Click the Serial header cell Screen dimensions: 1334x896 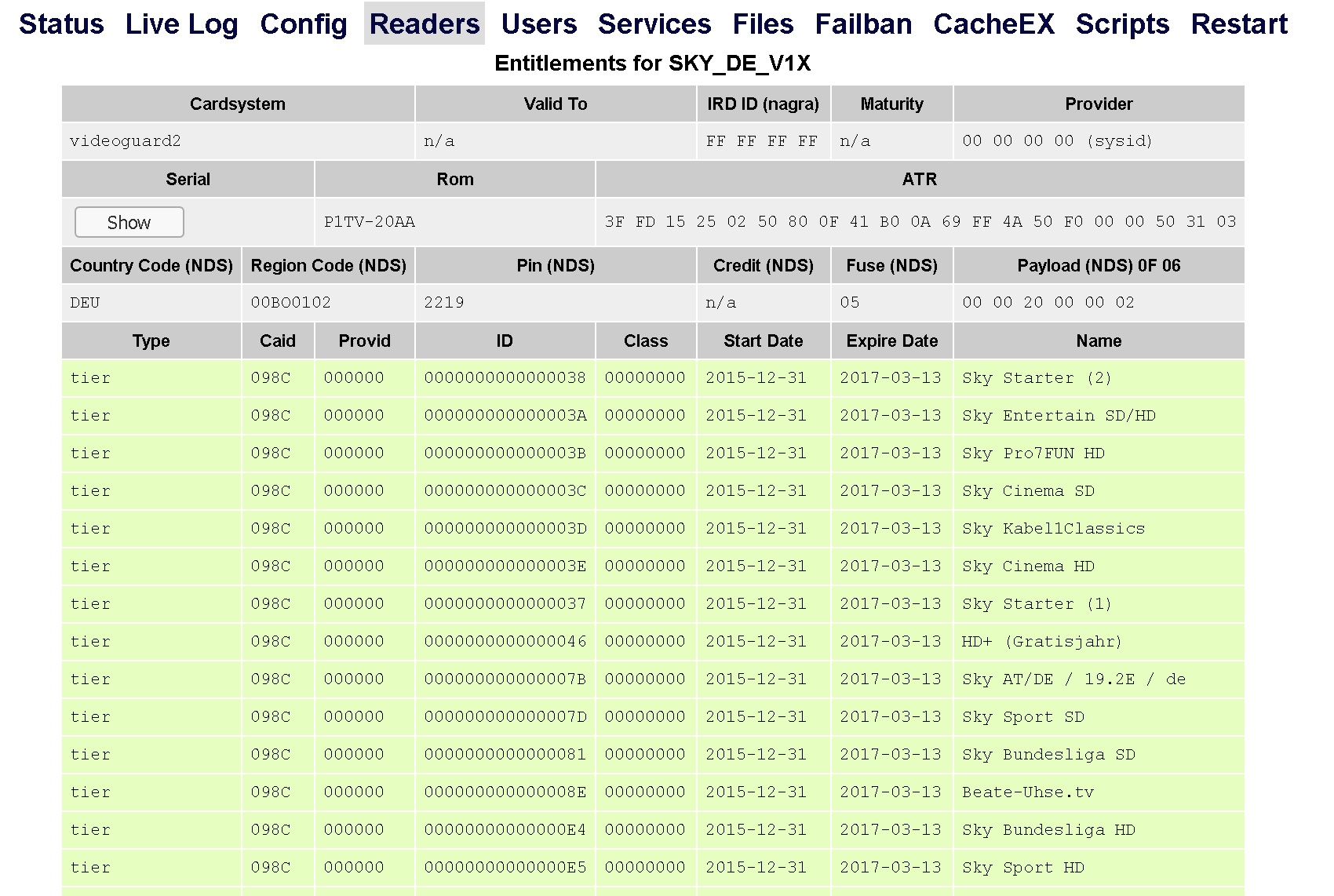(x=188, y=179)
